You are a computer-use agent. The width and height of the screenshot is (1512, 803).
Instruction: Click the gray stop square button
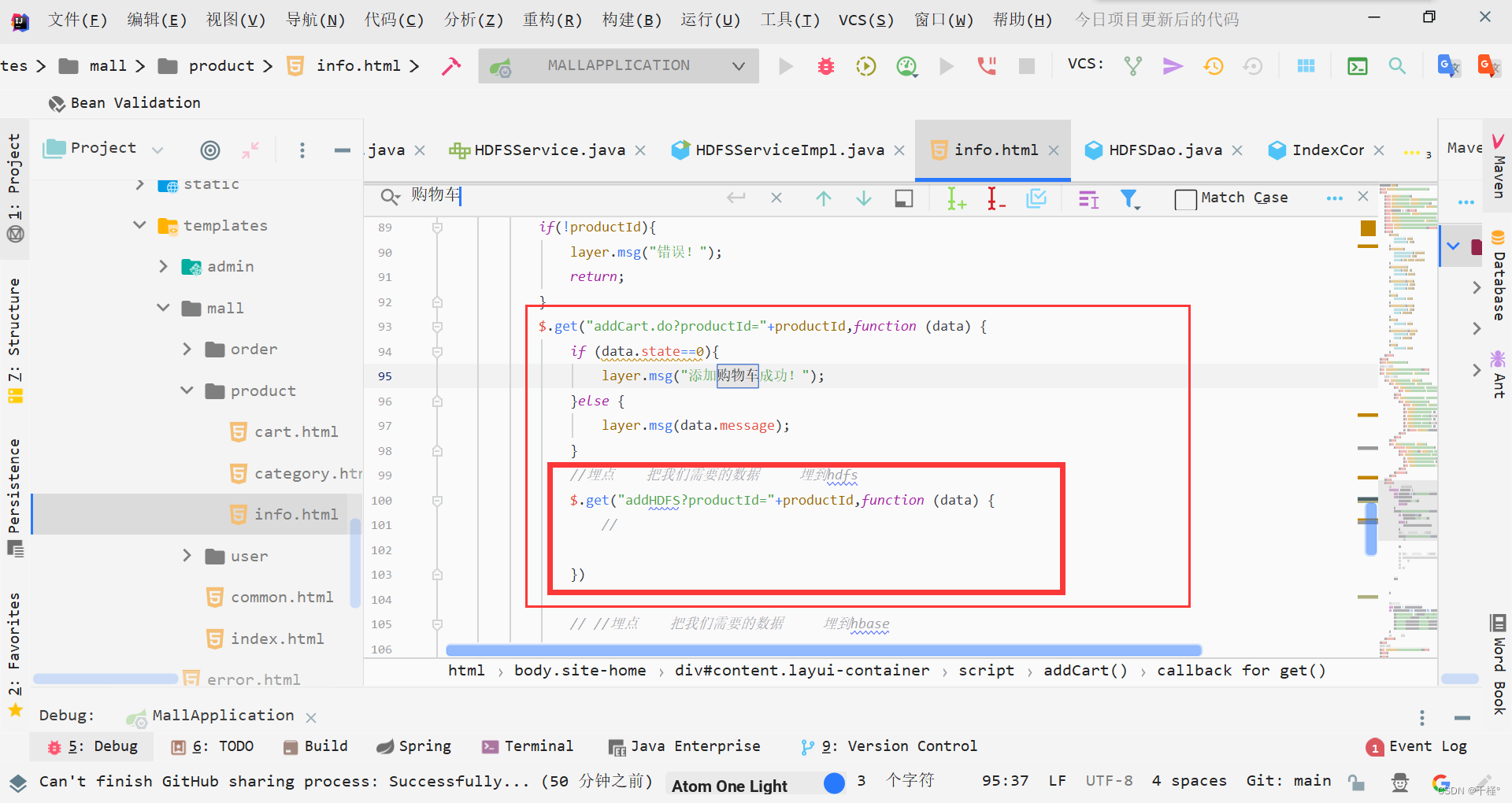1026,66
